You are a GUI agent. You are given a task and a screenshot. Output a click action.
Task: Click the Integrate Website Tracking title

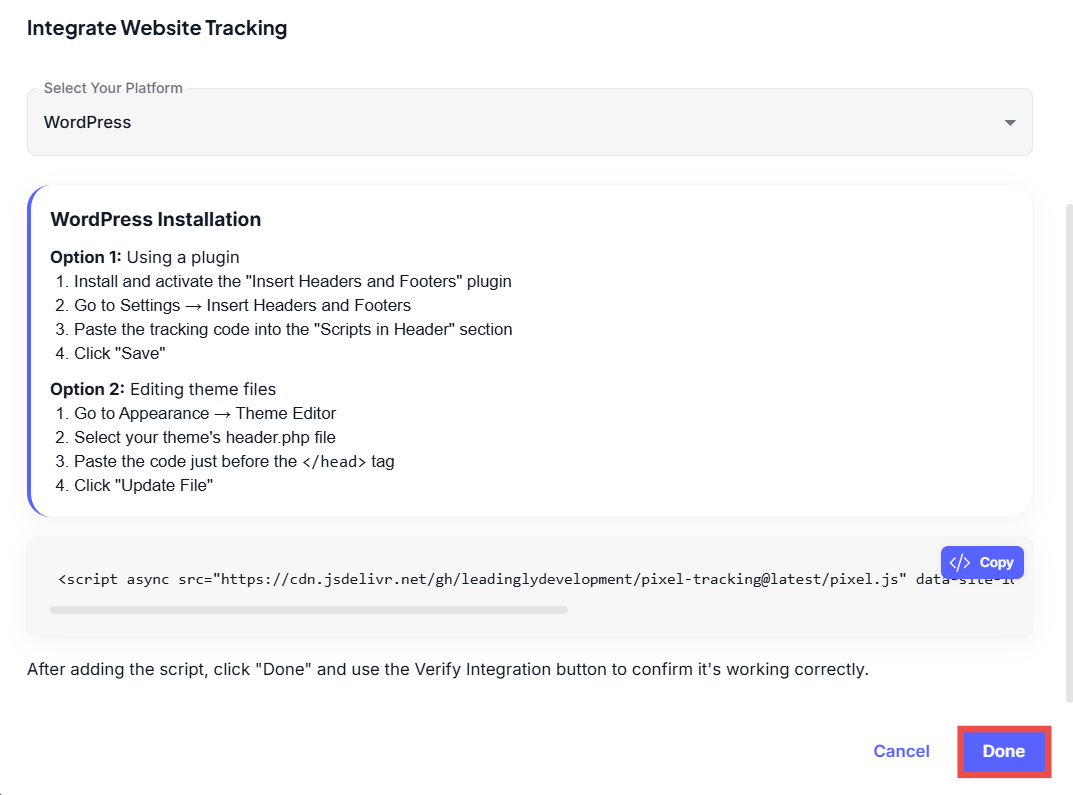tap(157, 28)
